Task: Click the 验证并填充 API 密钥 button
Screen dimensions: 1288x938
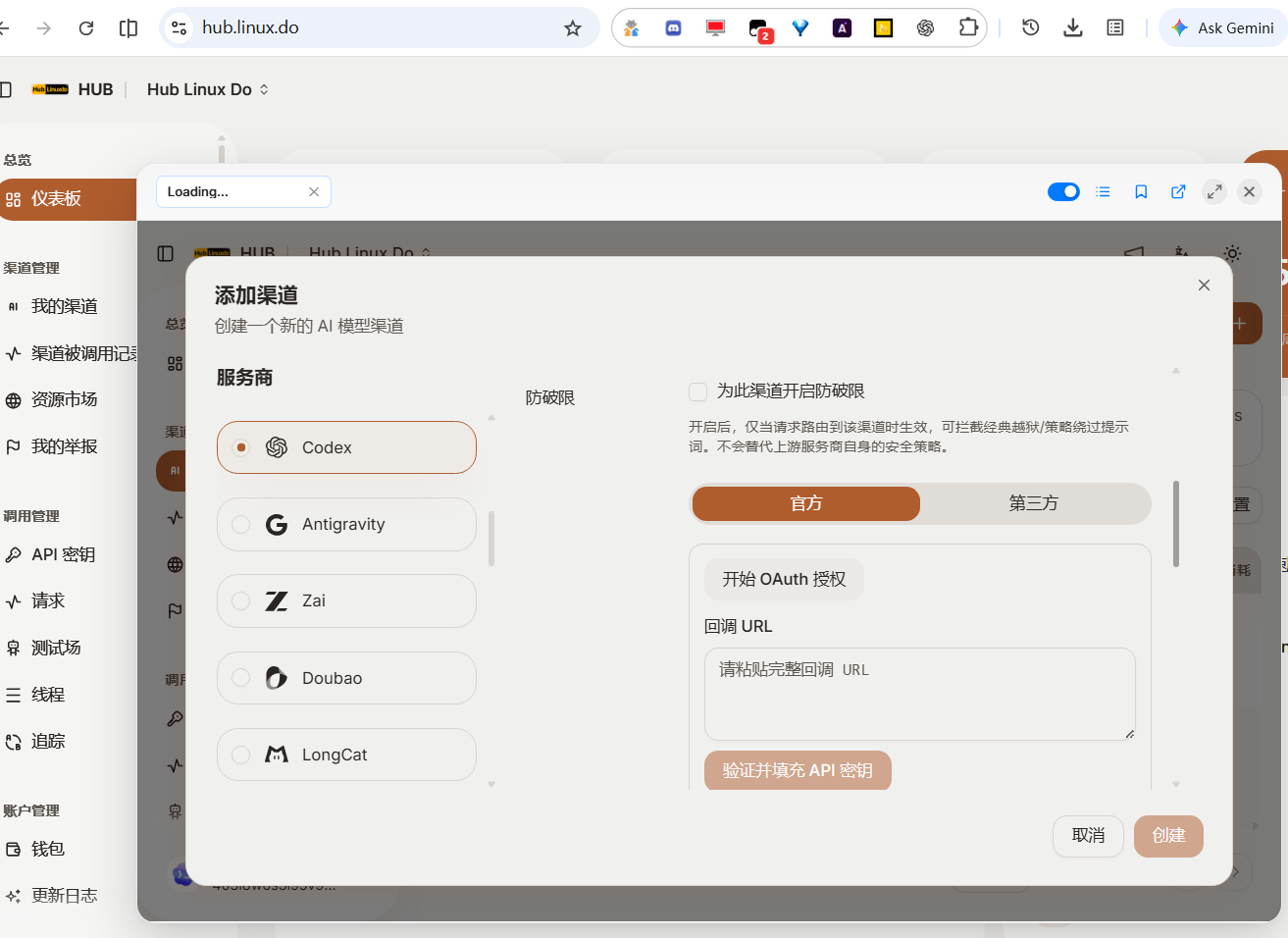Action: pyautogui.click(x=798, y=770)
